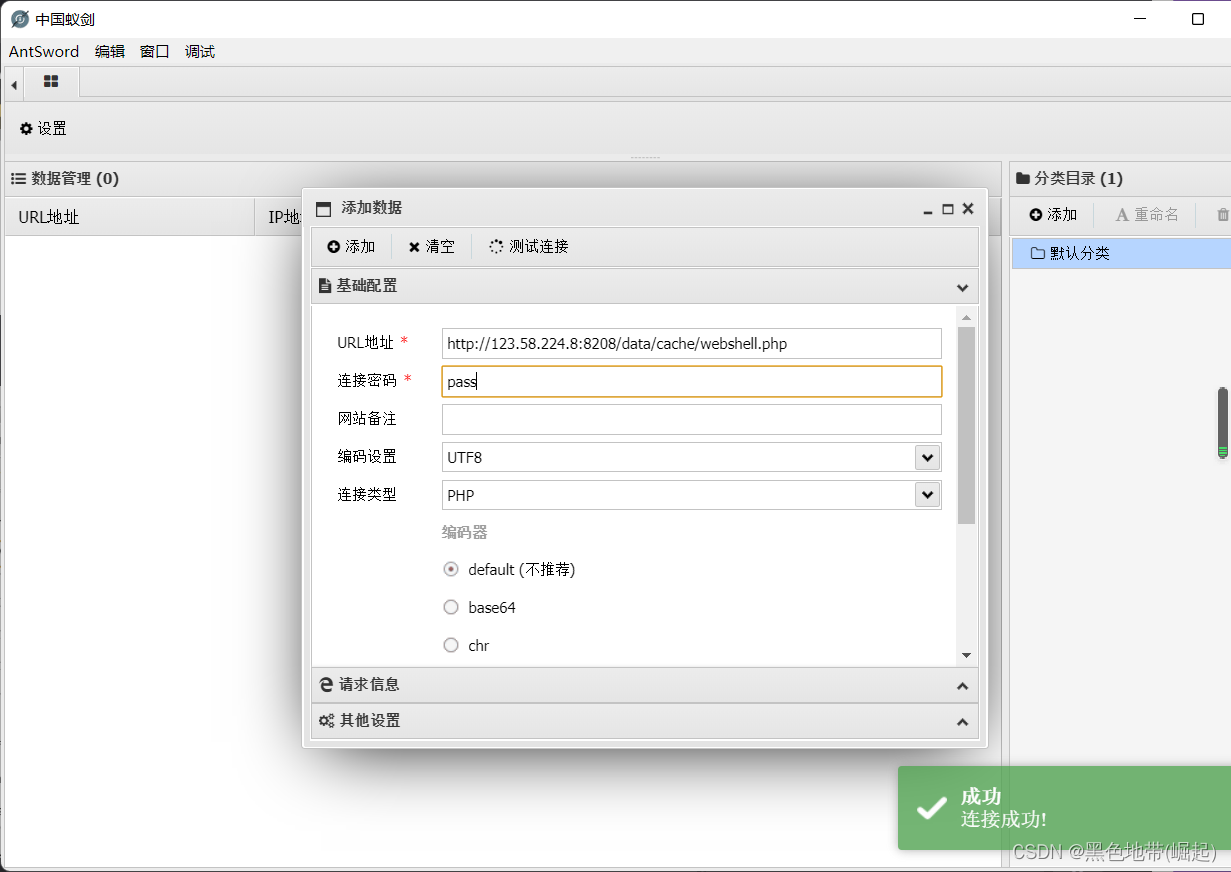
Task: Click the 分类目录 folder icon
Action: (1023, 179)
